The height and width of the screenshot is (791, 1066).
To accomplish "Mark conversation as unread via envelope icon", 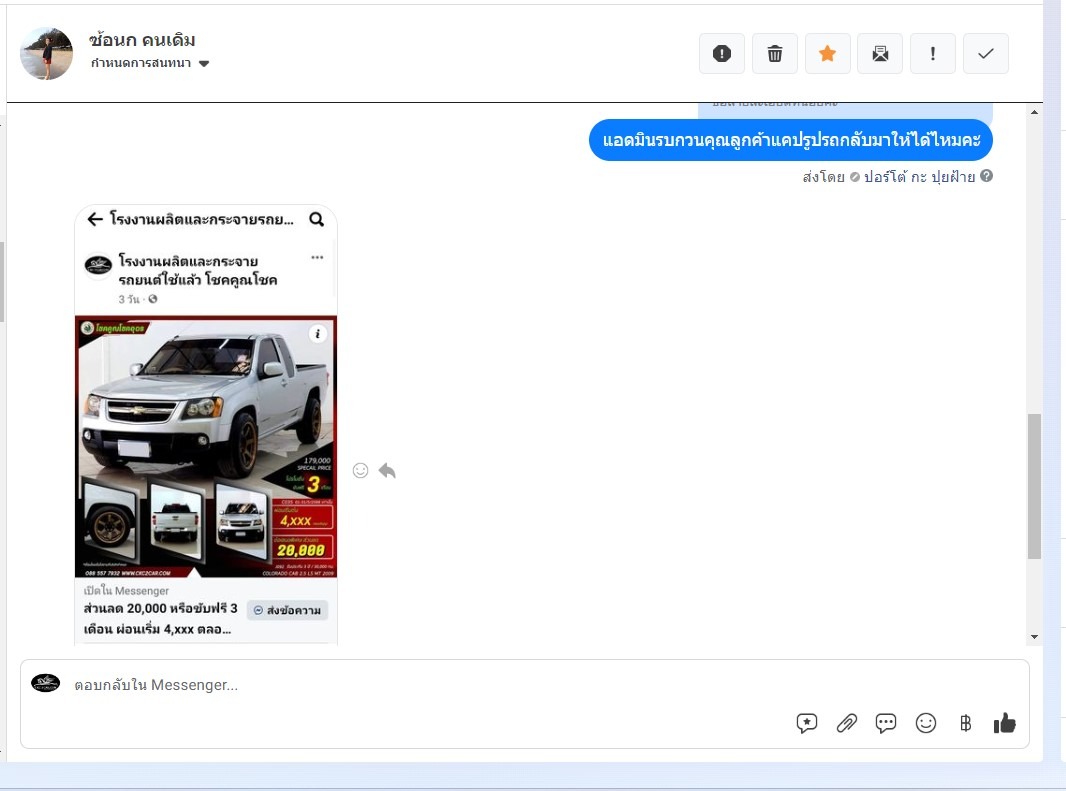I will 880,54.
